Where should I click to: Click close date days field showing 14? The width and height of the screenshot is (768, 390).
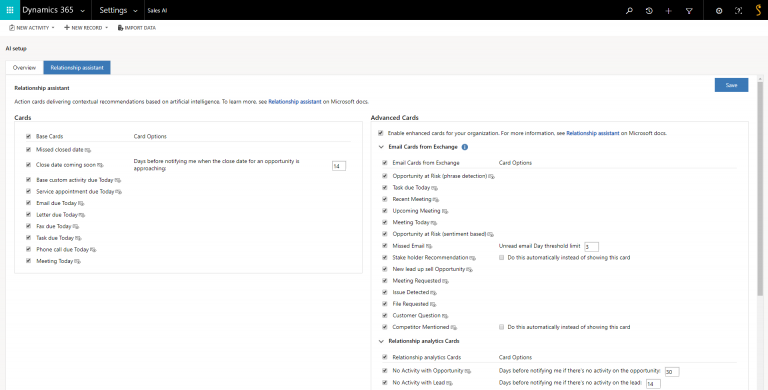tap(338, 166)
